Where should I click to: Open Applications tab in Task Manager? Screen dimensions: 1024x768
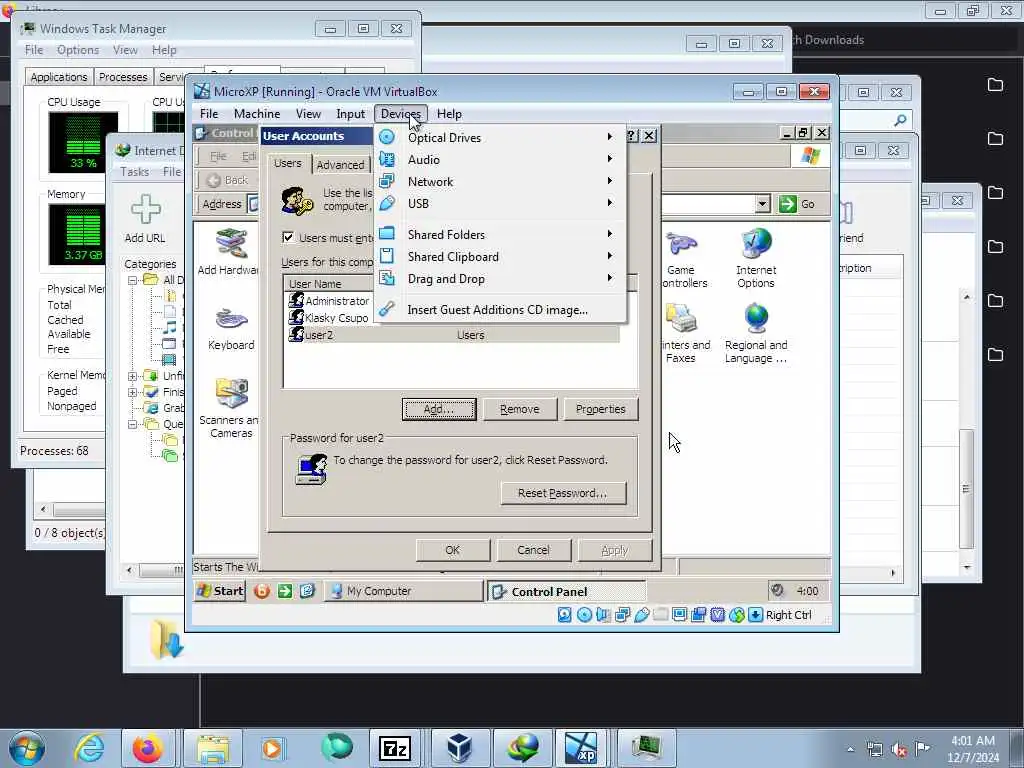tap(59, 76)
